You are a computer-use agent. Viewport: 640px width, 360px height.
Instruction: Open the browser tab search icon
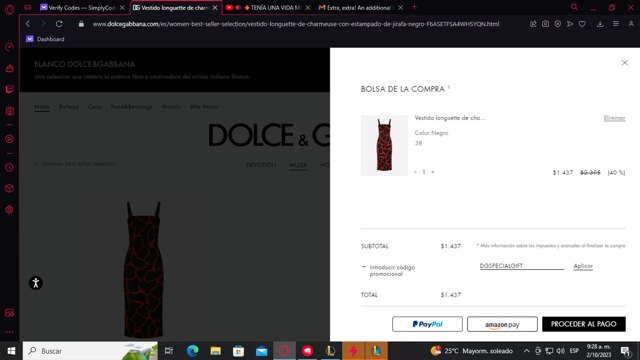(x=574, y=7)
